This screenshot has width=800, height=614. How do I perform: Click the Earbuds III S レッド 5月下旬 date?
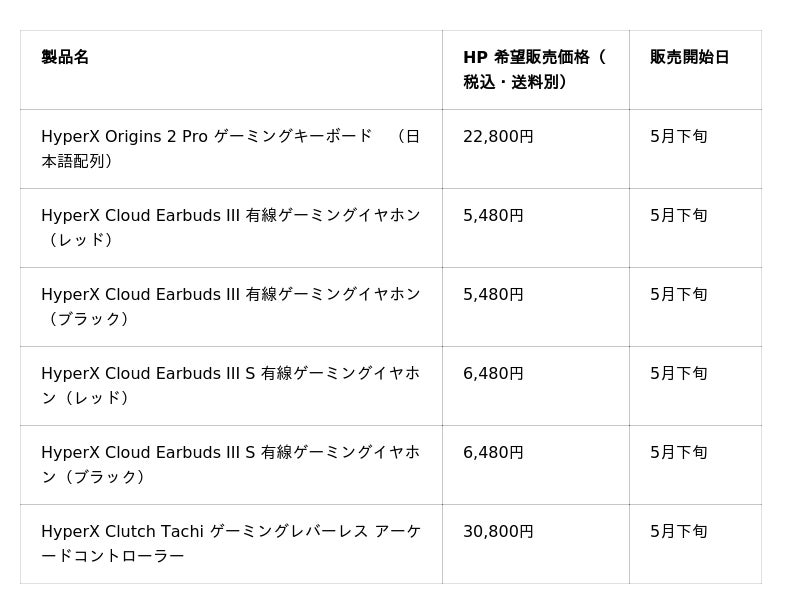click(678, 374)
